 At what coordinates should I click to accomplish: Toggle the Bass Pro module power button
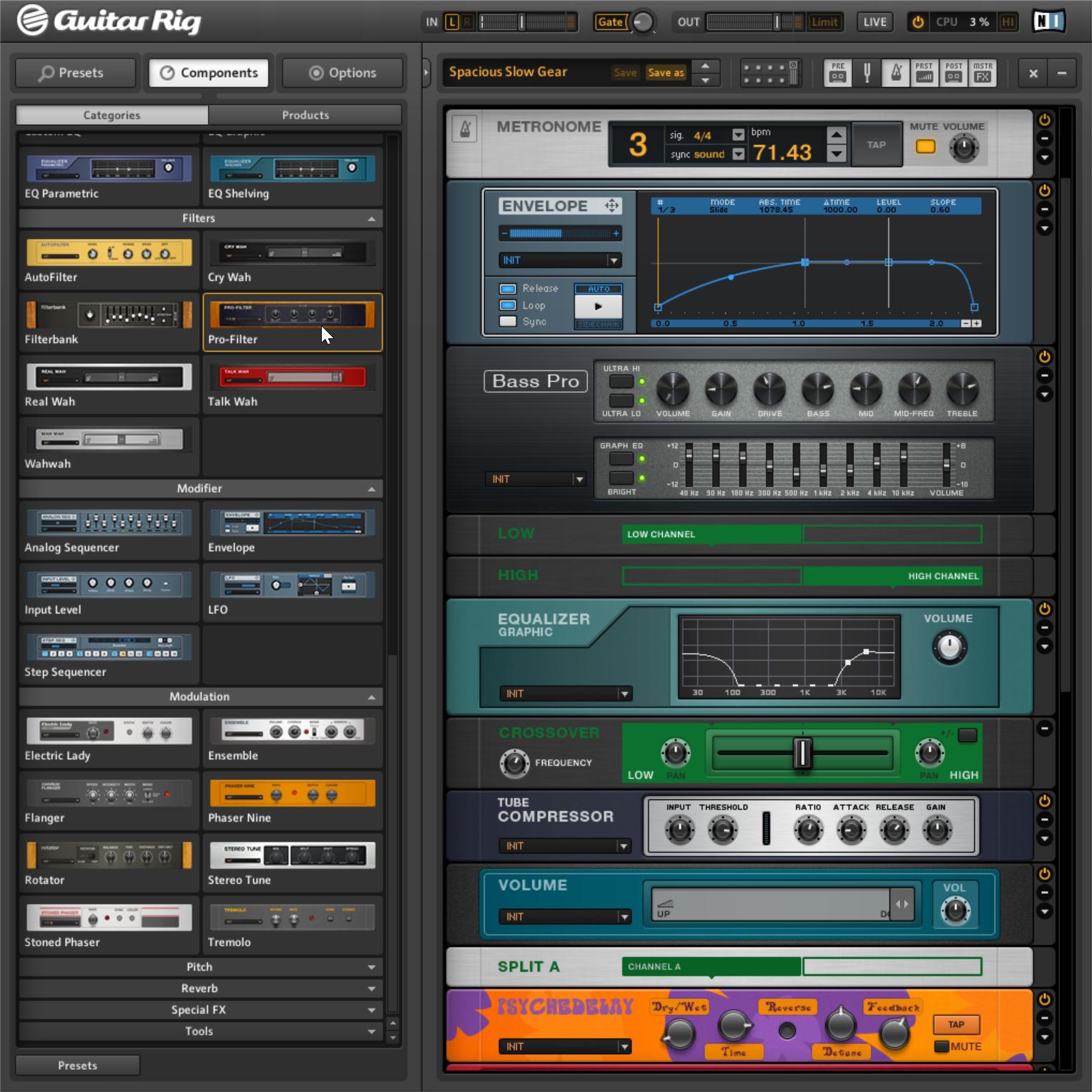[x=1045, y=357]
